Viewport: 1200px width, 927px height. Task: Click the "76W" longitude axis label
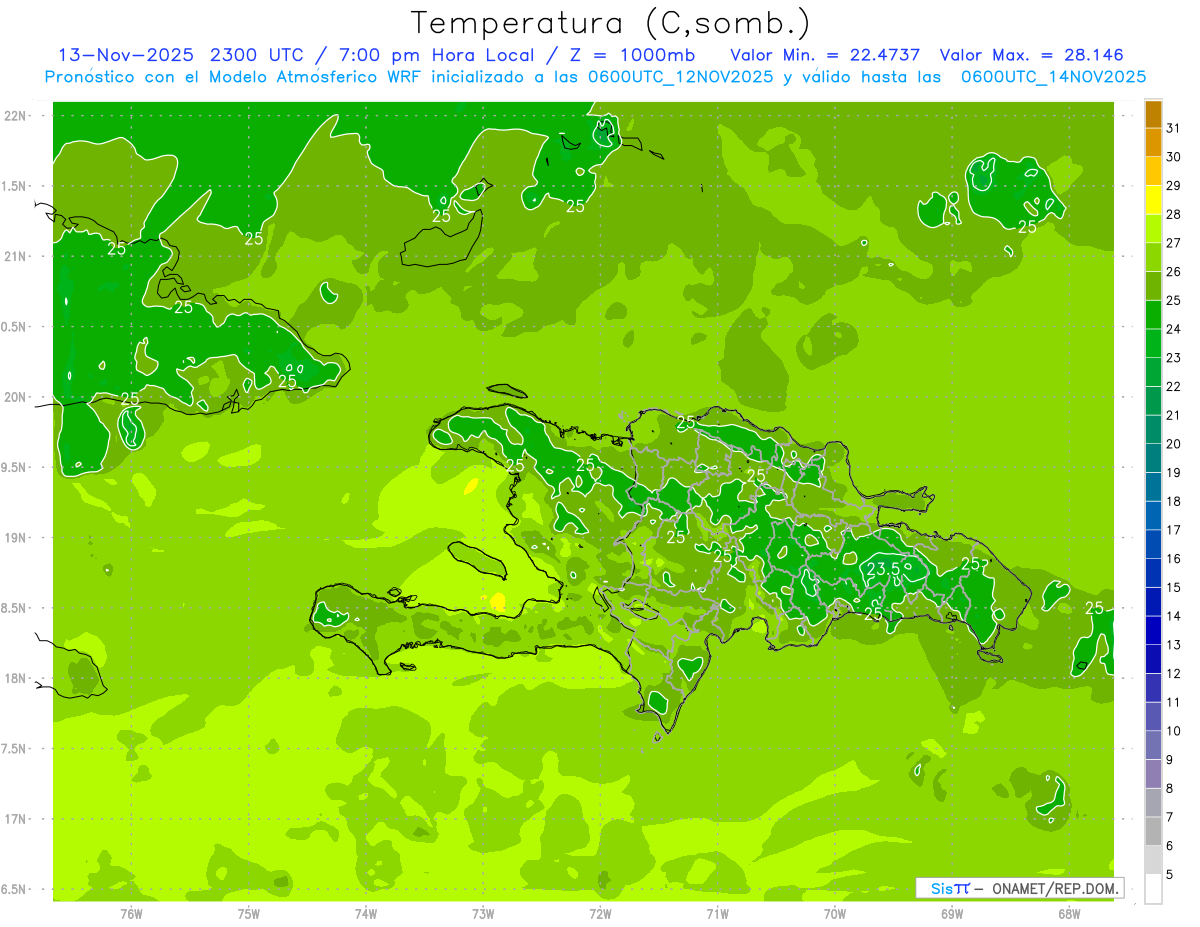click(x=131, y=913)
